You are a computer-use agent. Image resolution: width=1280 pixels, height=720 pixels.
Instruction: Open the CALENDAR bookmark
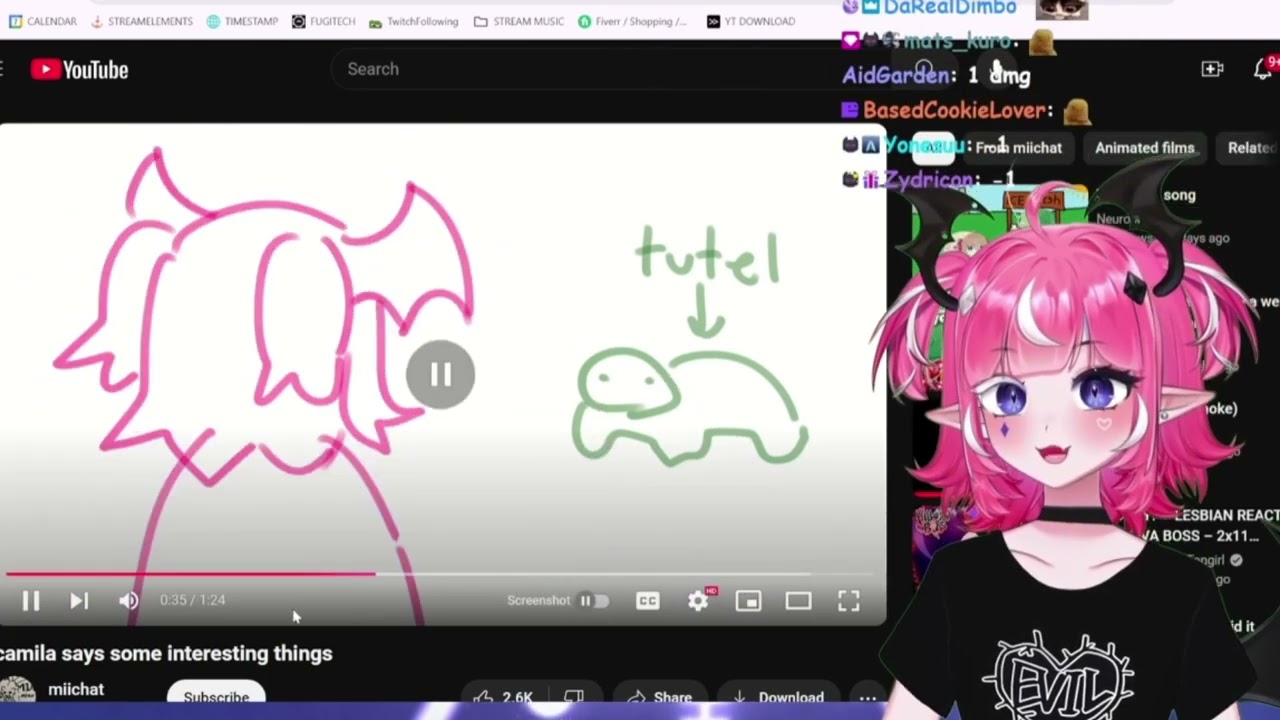(x=41, y=21)
